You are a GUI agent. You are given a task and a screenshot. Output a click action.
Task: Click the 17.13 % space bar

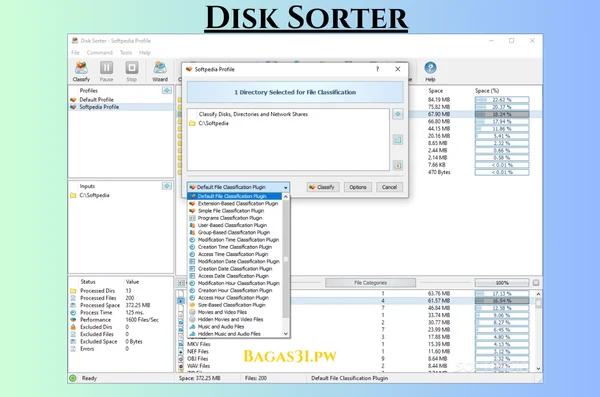click(502, 294)
